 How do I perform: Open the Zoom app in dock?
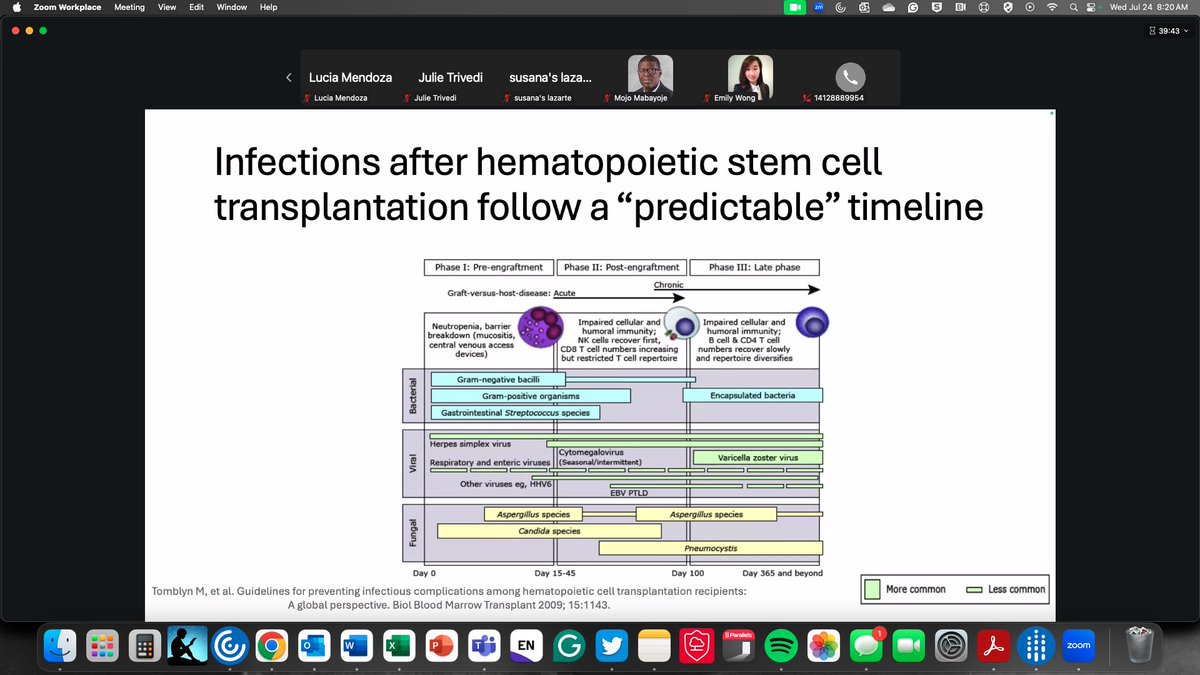(1077, 646)
